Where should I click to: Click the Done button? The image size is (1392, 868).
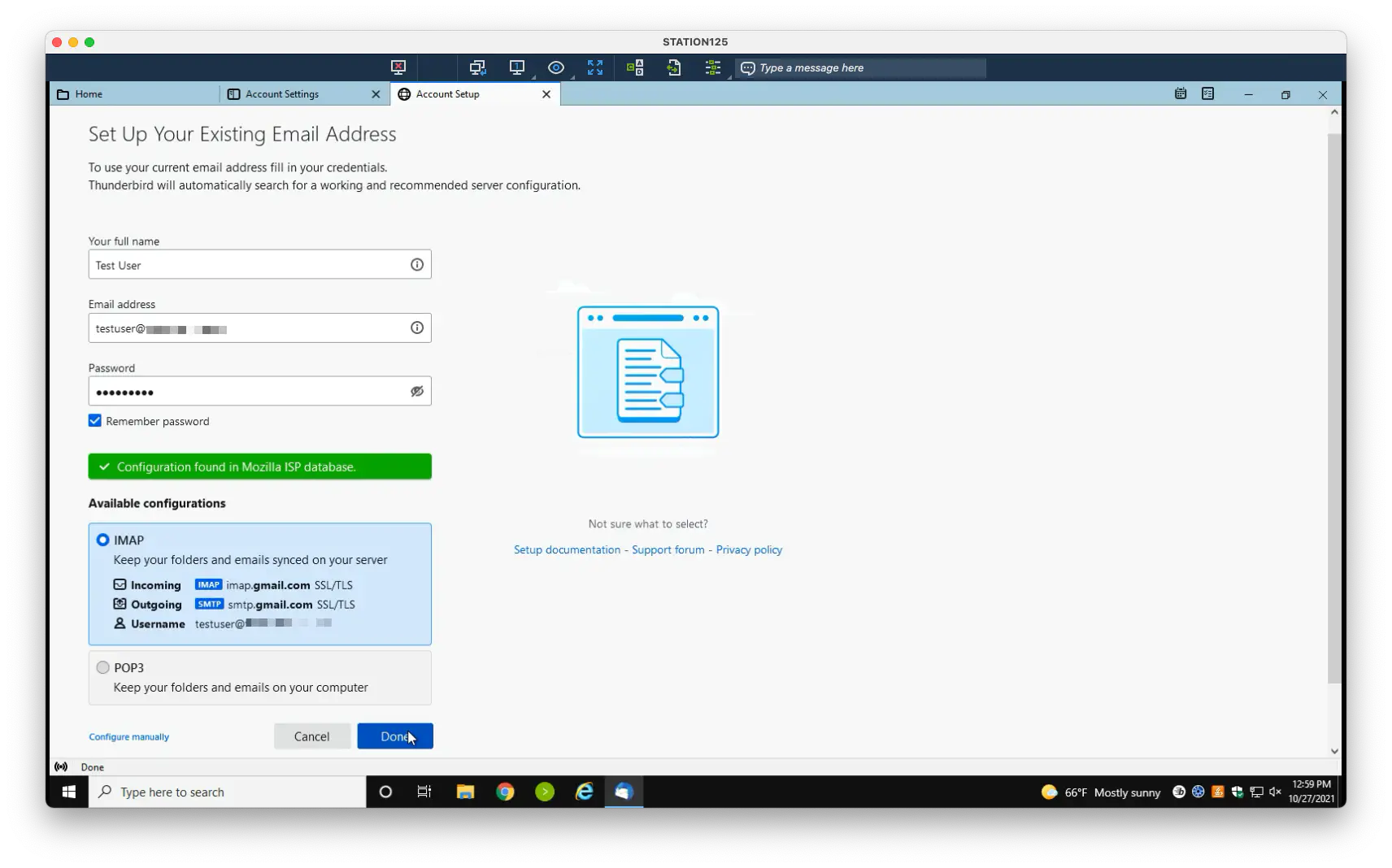[x=395, y=736]
